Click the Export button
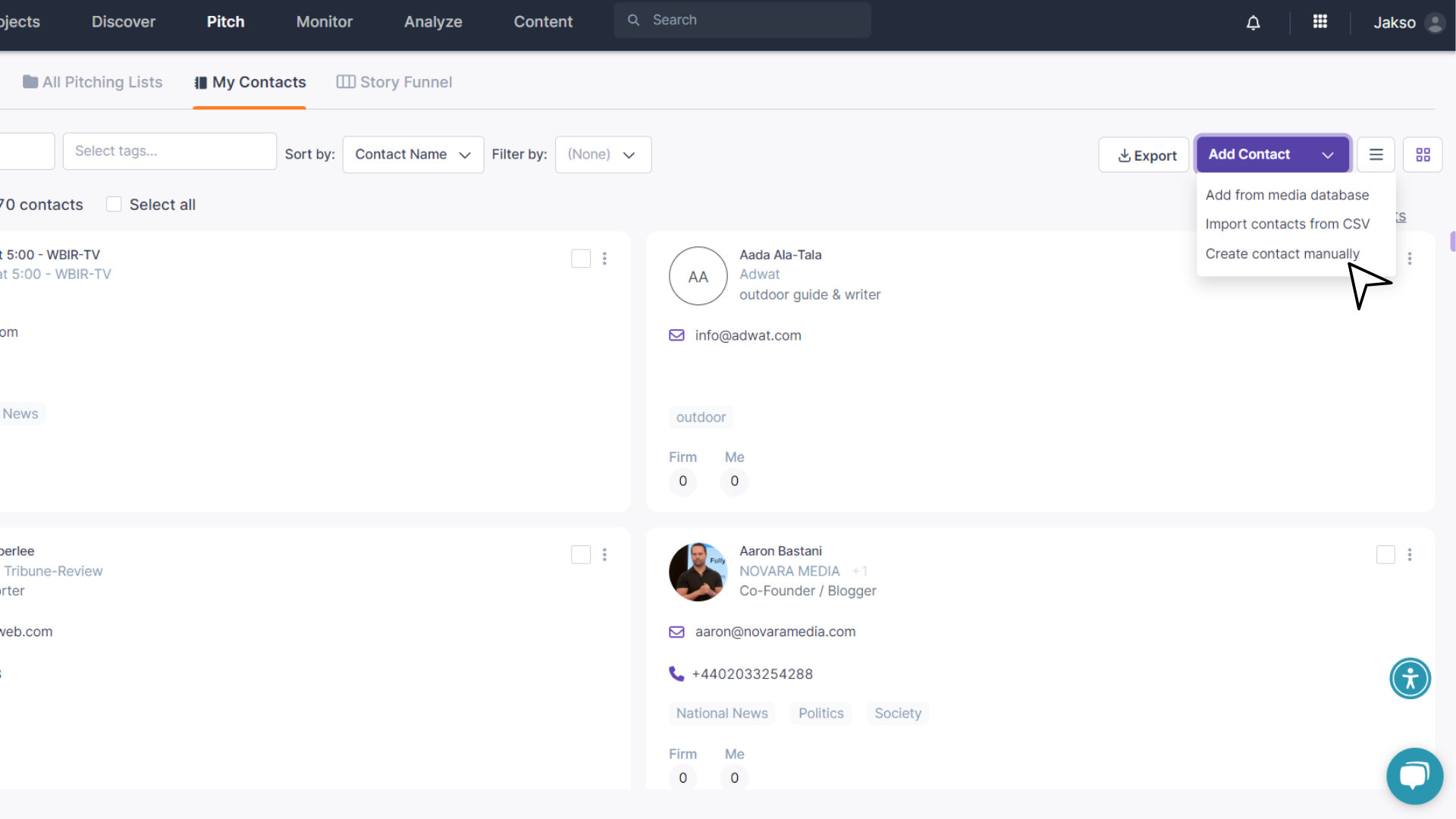1456x819 pixels. [x=1144, y=155]
